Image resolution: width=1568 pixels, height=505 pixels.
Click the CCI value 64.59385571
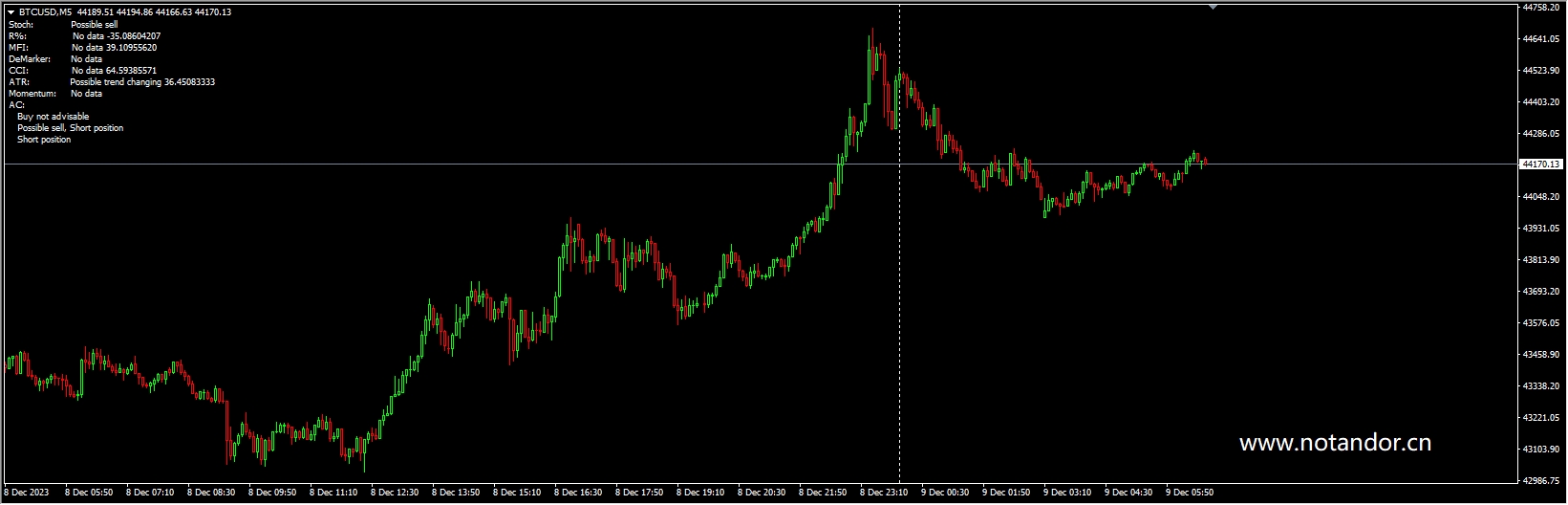click(132, 70)
